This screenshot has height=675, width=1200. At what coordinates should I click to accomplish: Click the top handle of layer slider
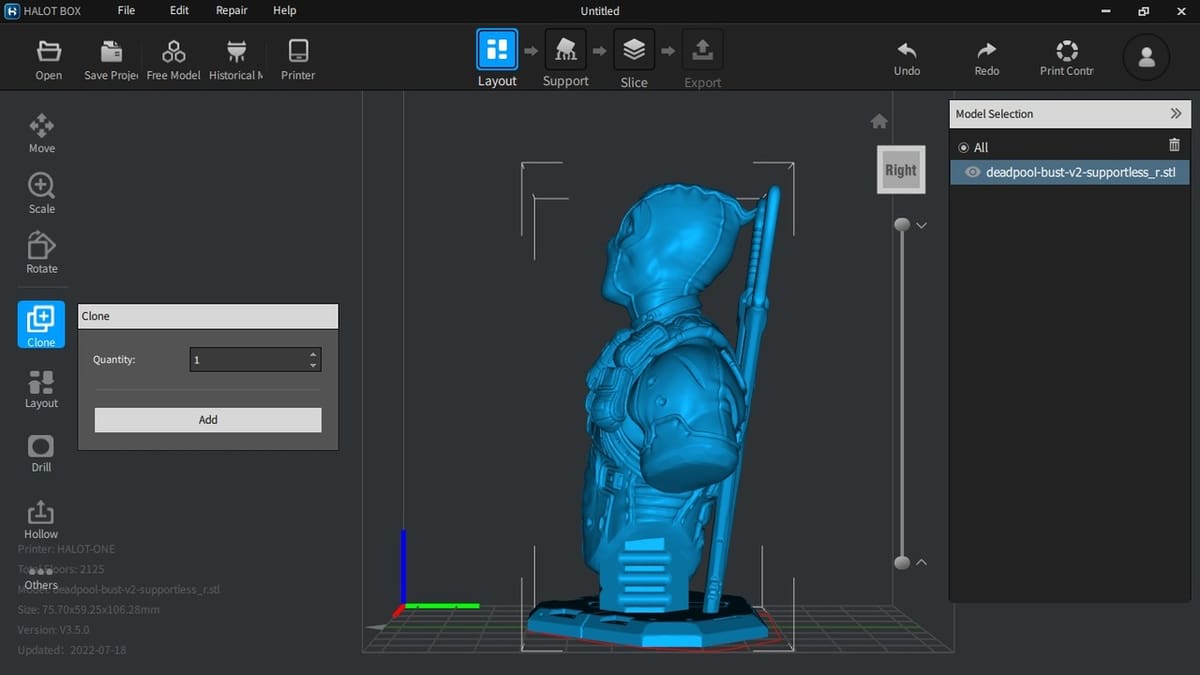coord(902,225)
